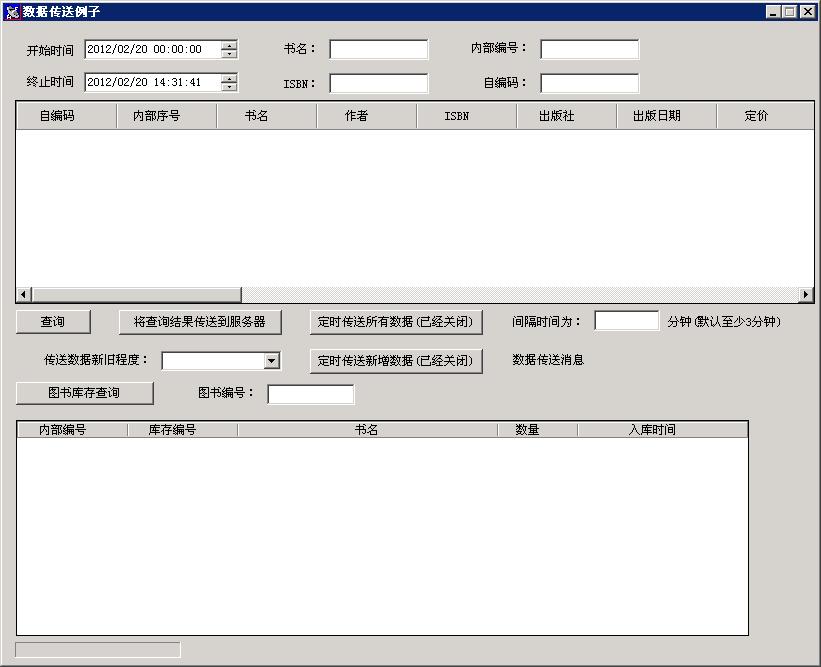Image resolution: width=821 pixels, height=667 pixels.
Task: Click into the ISBN text box
Action: click(x=378, y=84)
